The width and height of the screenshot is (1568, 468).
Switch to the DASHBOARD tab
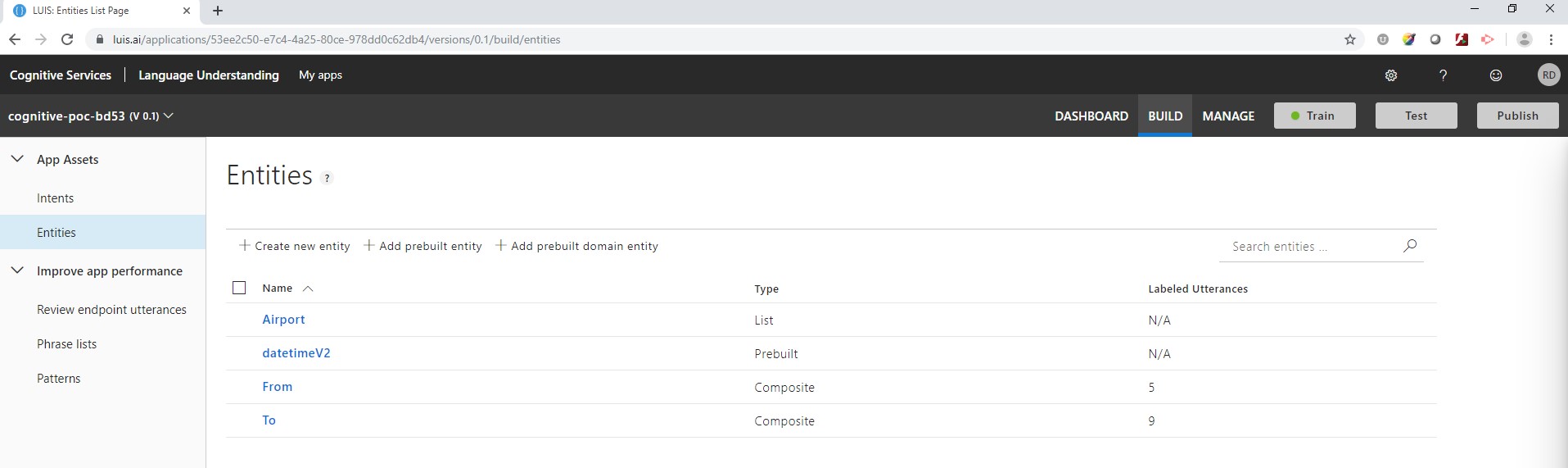pos(1091,116)
